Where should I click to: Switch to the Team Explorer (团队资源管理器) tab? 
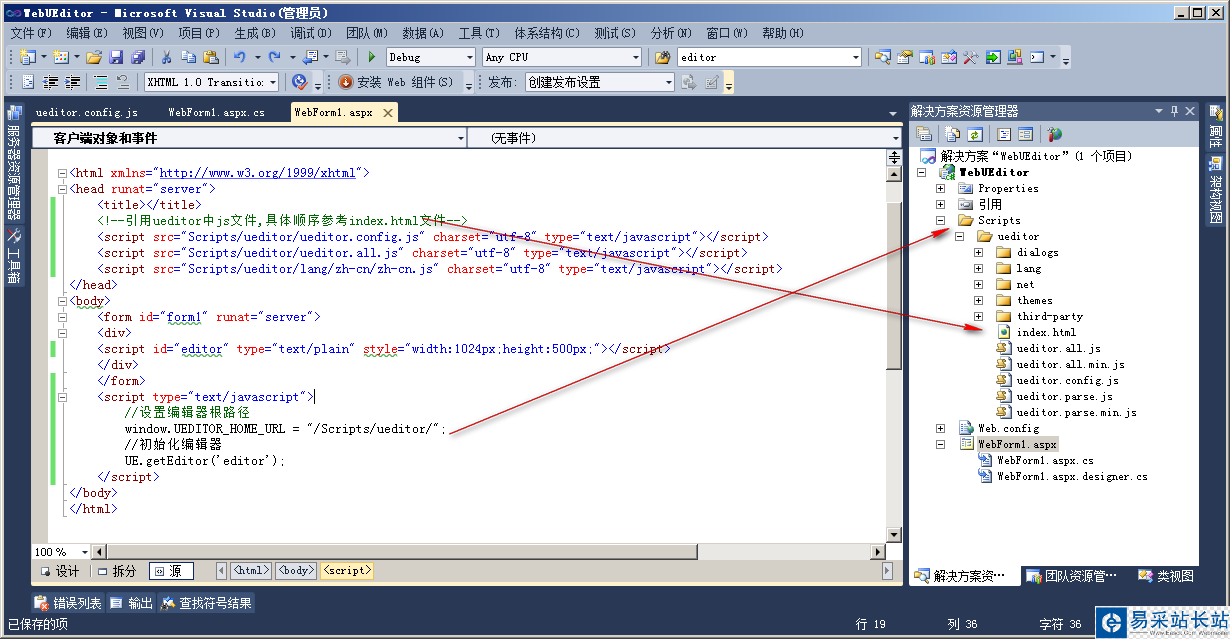[x=1072, y=576]
